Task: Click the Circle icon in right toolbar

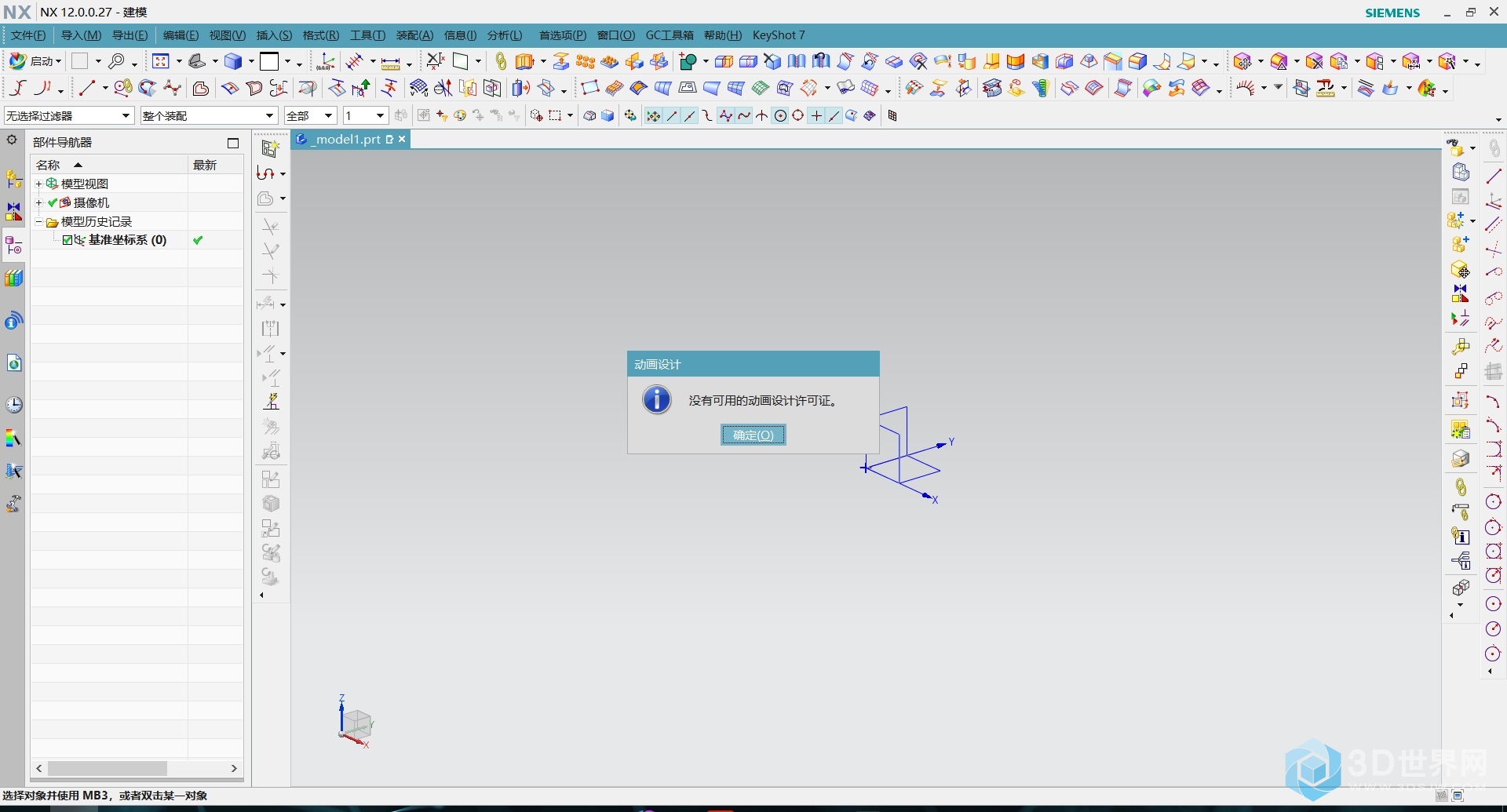Action: click(1493, 502)
